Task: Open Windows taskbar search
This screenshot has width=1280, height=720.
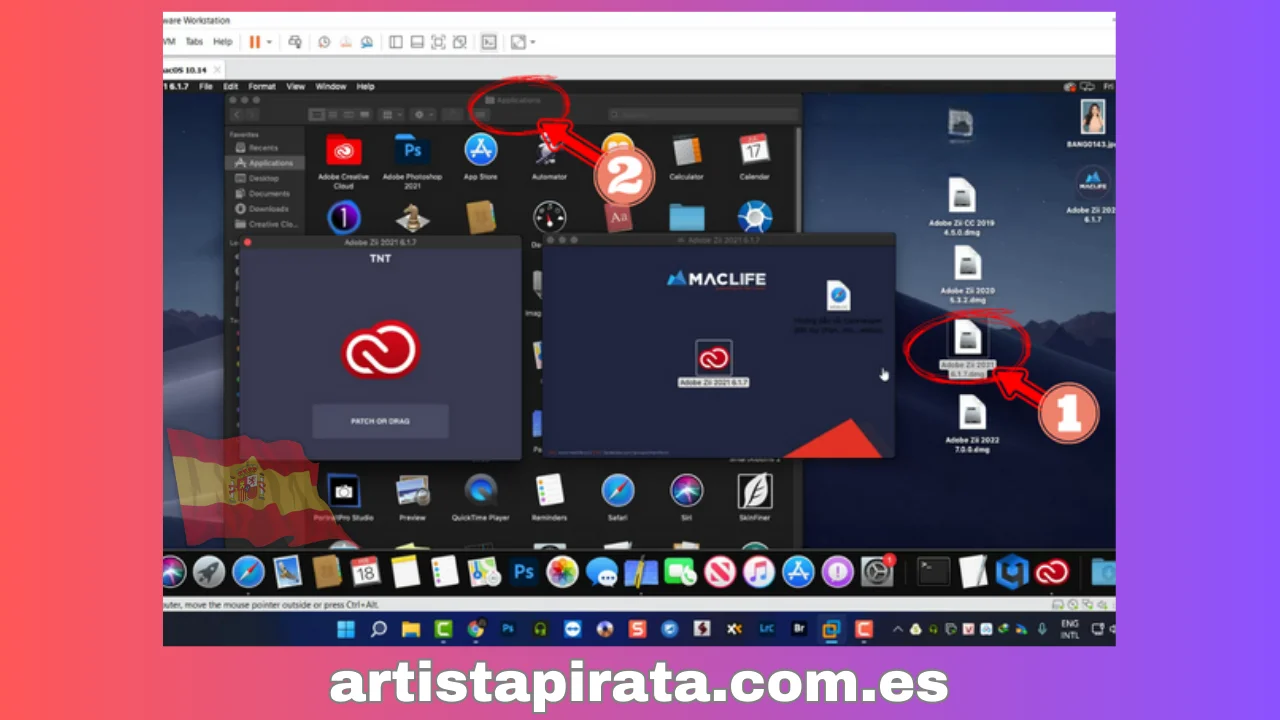Action: (378, 629)
